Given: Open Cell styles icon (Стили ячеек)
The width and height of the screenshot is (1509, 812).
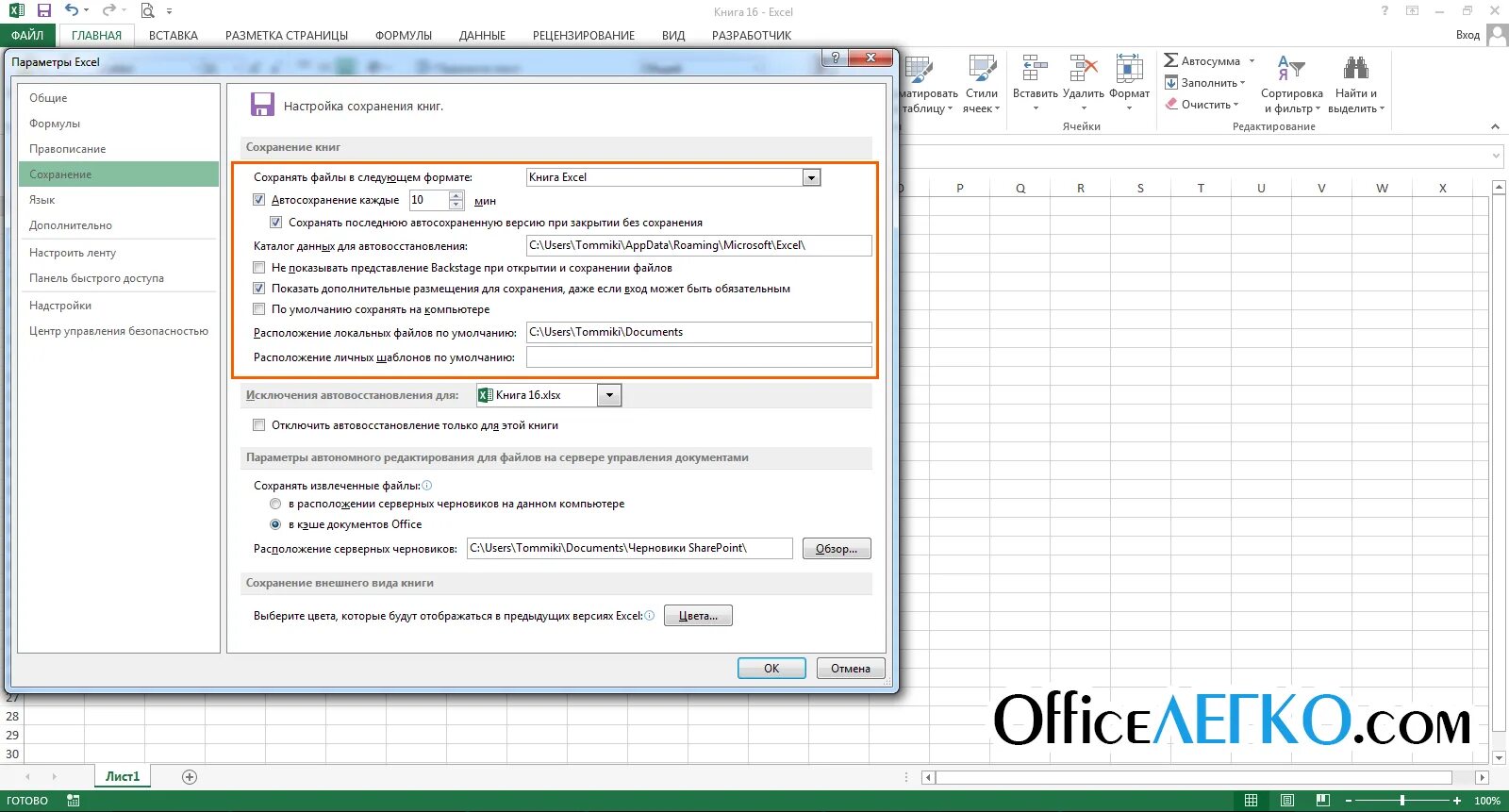Looking at the screenshot, I should coord(982,69).
